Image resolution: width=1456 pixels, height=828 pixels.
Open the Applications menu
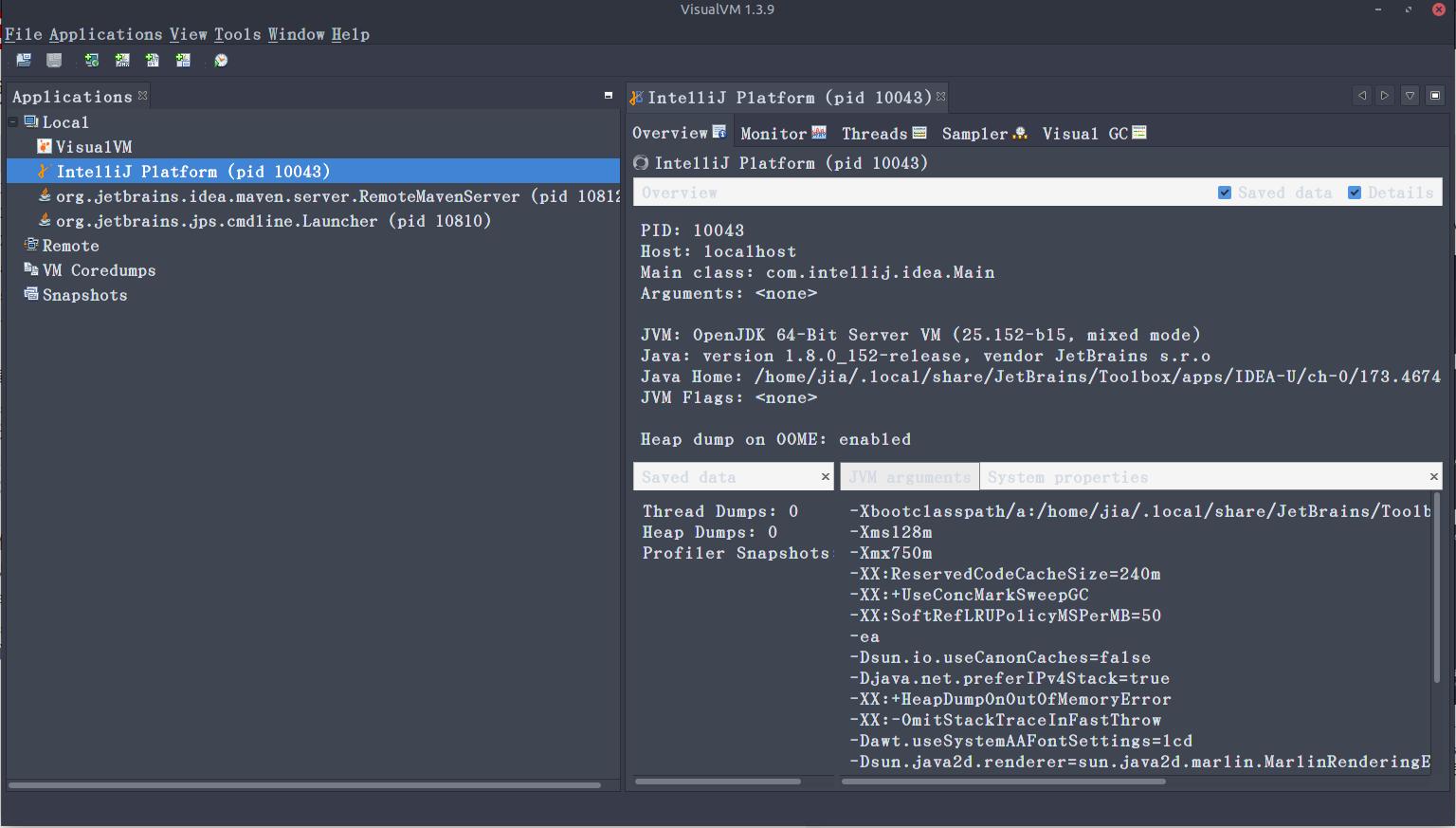pos(106,34)
